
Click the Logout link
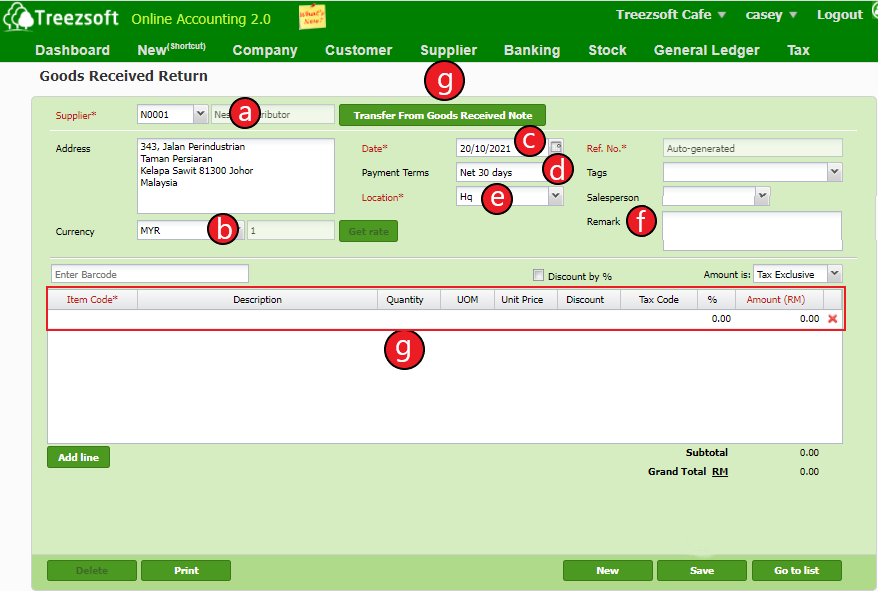coord(839,15)
